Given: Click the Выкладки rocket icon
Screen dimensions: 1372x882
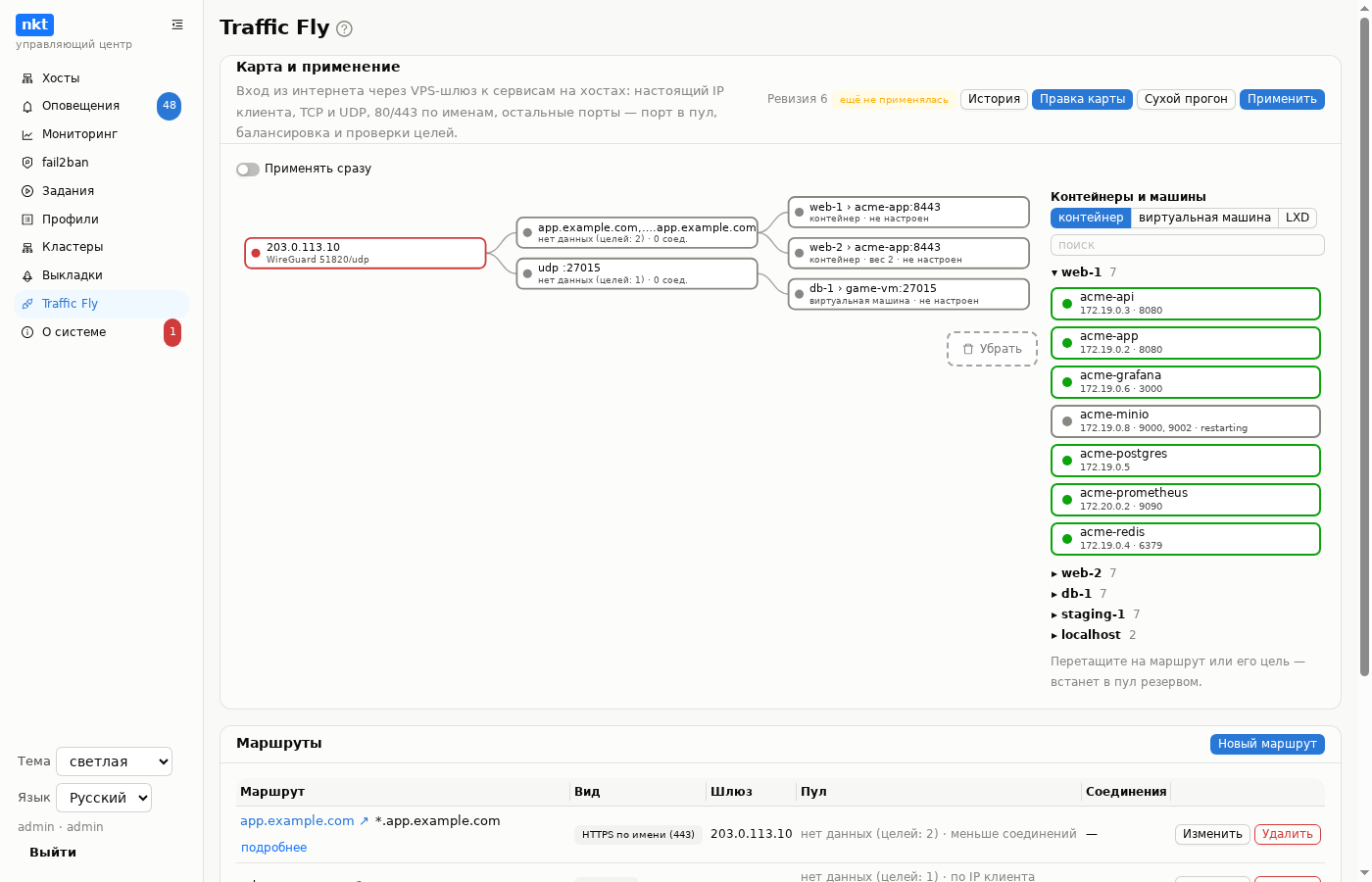Looking at the screenshot, I should point(27,275).
